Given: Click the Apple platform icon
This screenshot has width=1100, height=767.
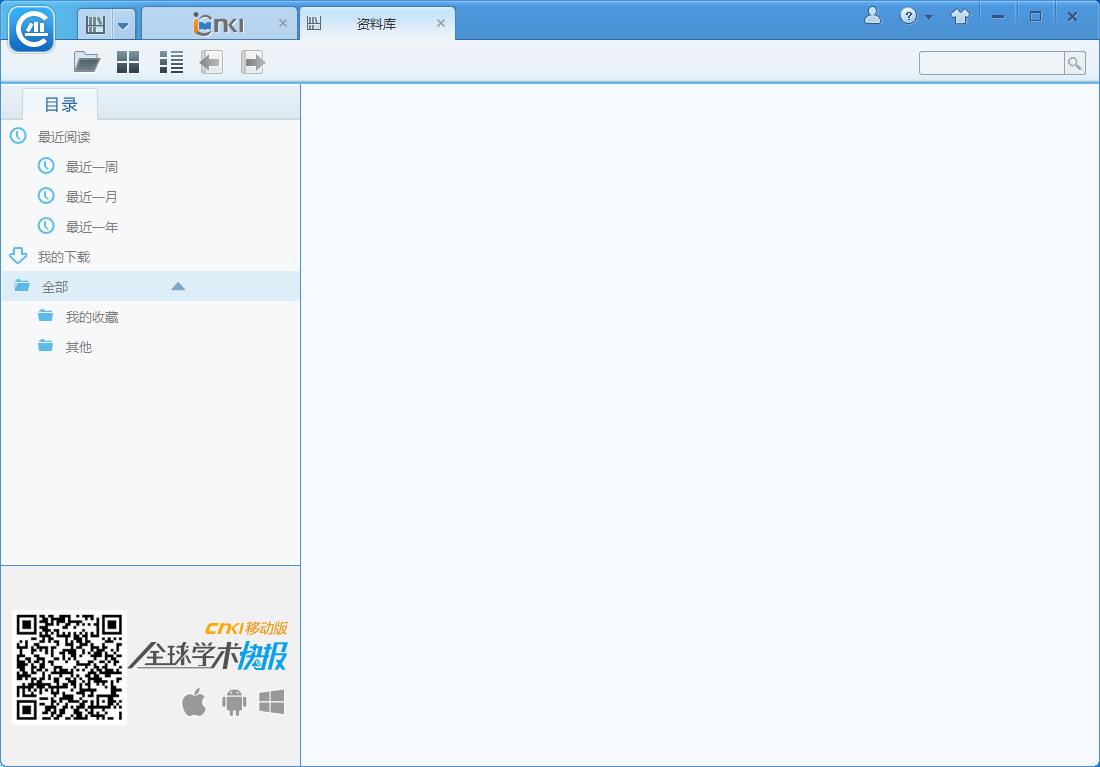Looking at the screenshot, I should pos(194,702).
